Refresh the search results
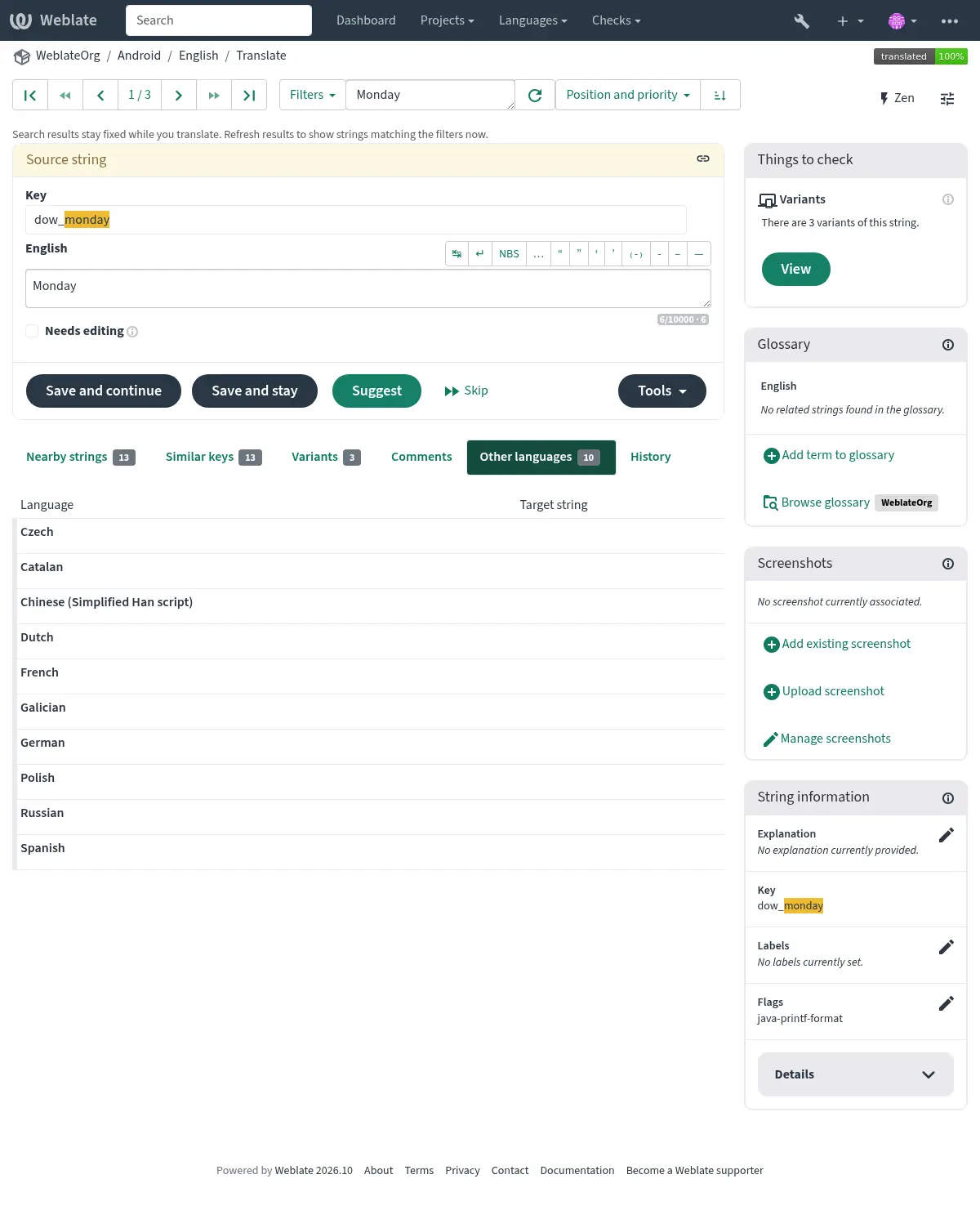The image size is (980, 1228). tap(535, 96)
